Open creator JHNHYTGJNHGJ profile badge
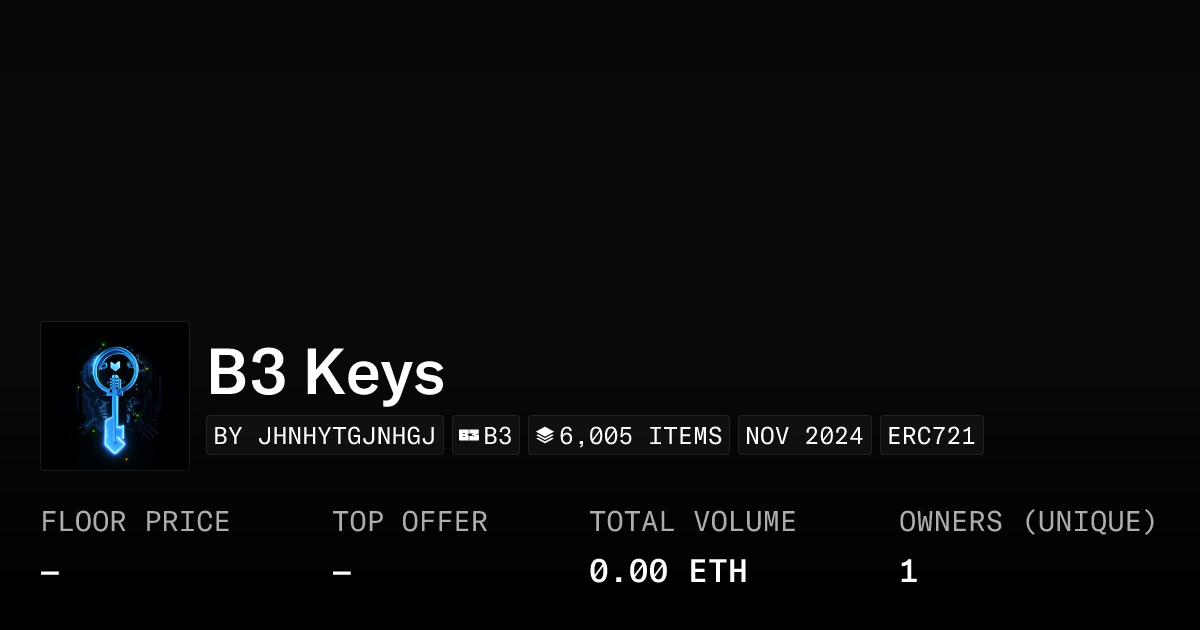This screenshot has height=630, width=1200. (325, 436)
